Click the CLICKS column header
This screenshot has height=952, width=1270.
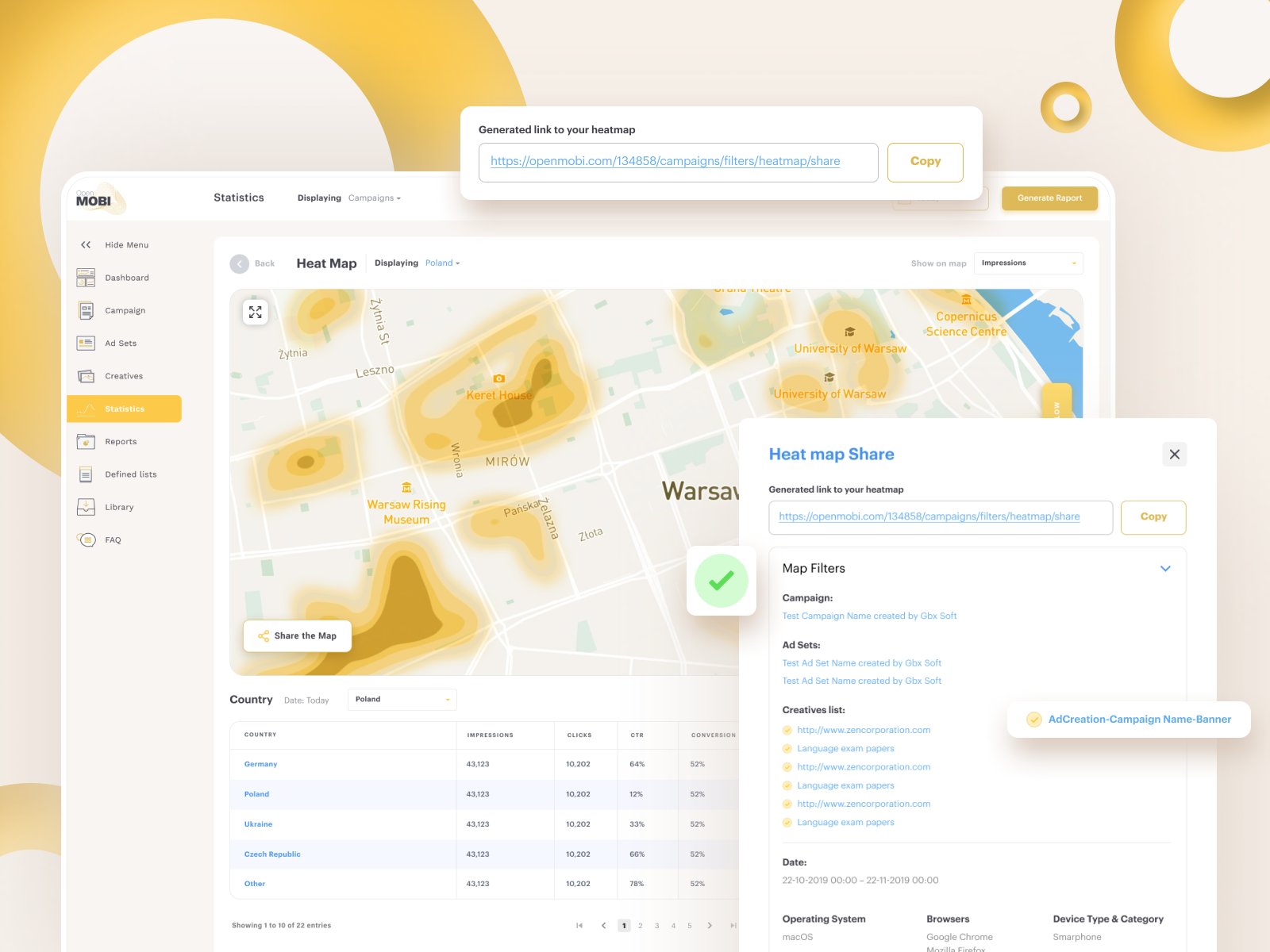click(579, 735)
